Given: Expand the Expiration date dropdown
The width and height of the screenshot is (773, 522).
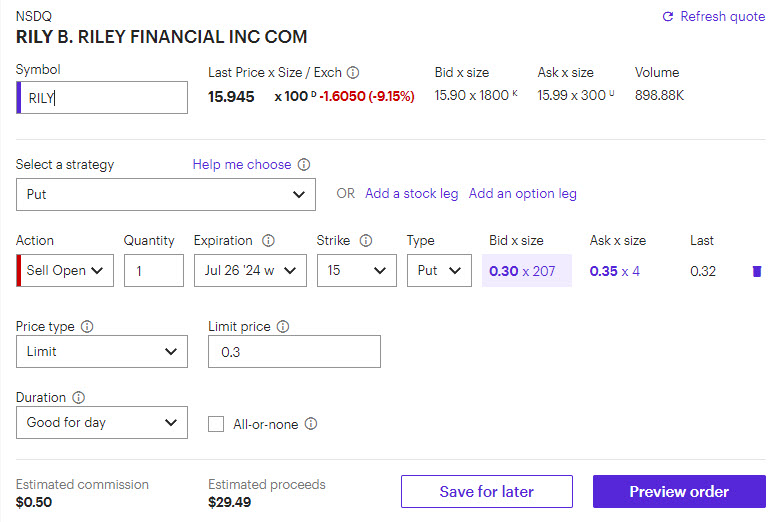Looking at the screenshot, I should (x=250, y=271).
